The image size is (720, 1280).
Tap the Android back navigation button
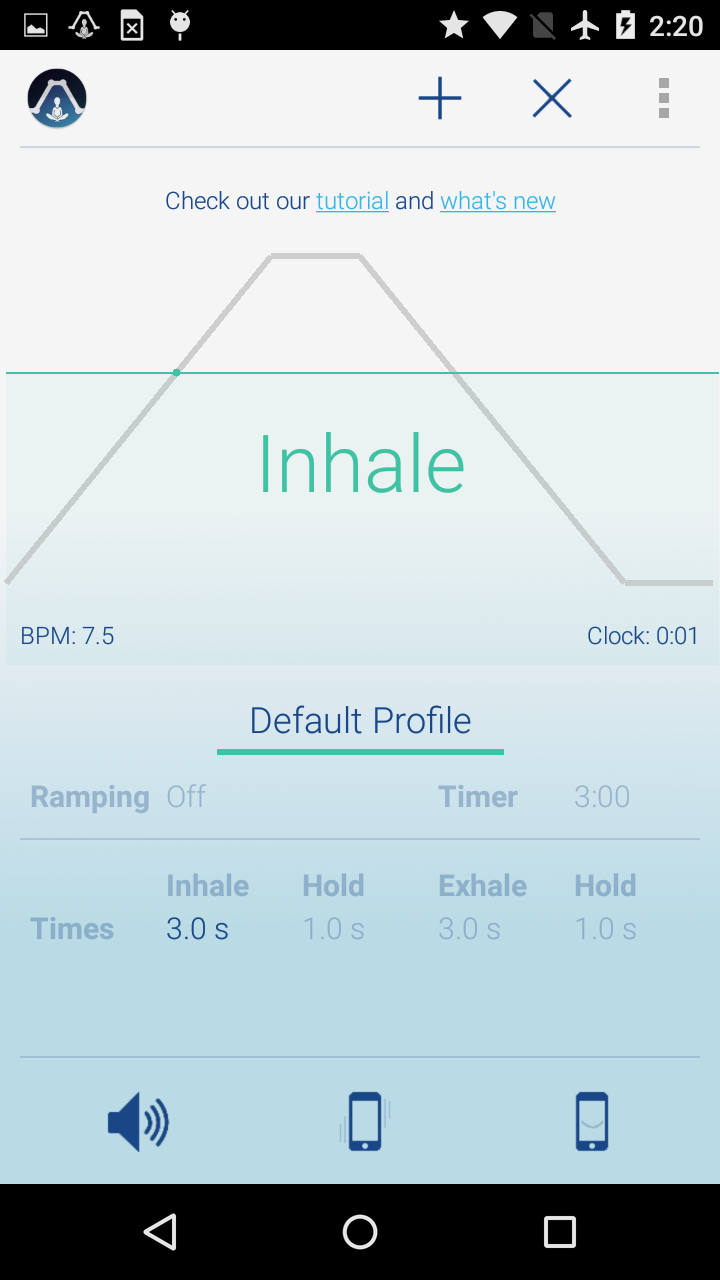[160, 1232]
